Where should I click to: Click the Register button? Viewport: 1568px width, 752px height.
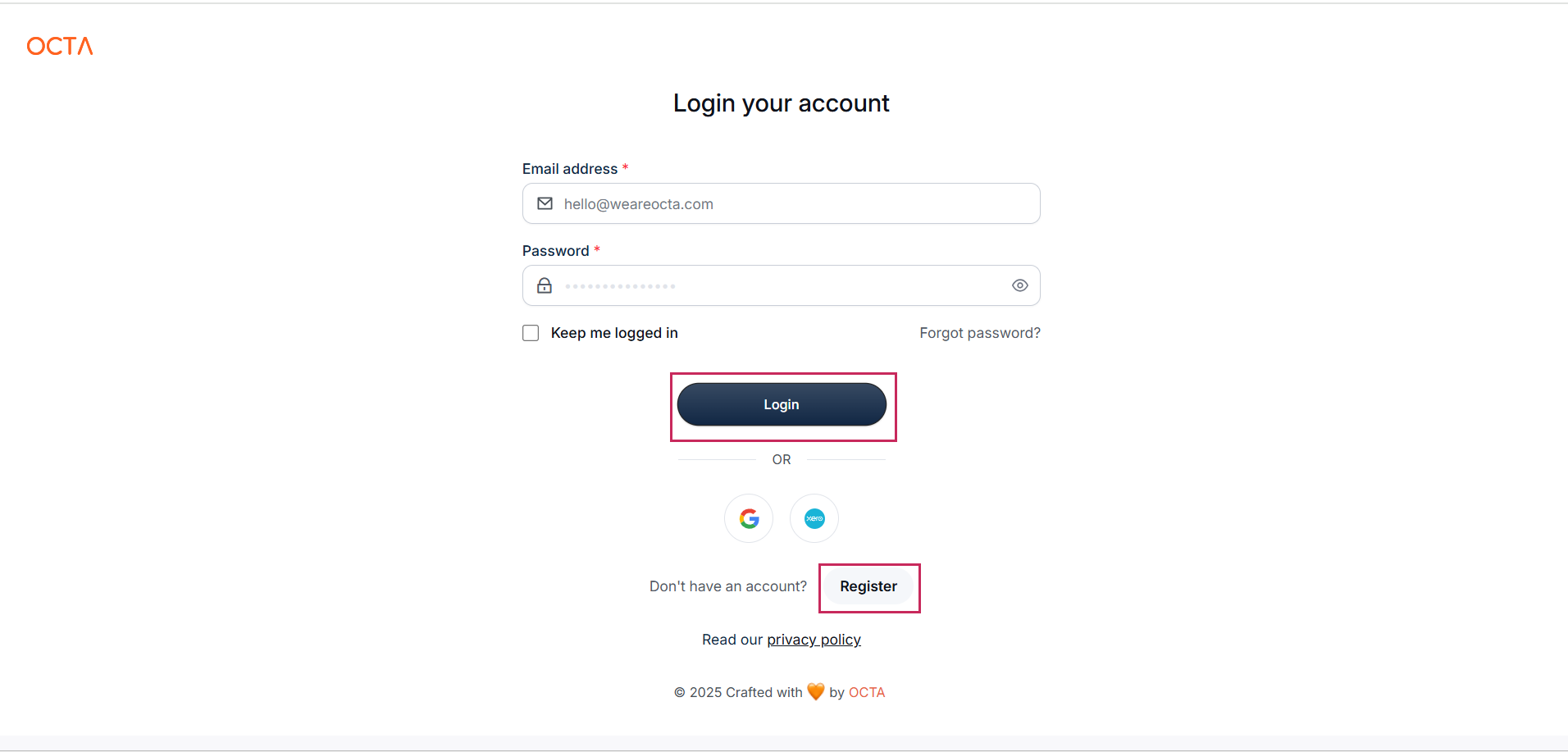coord(868,587)
